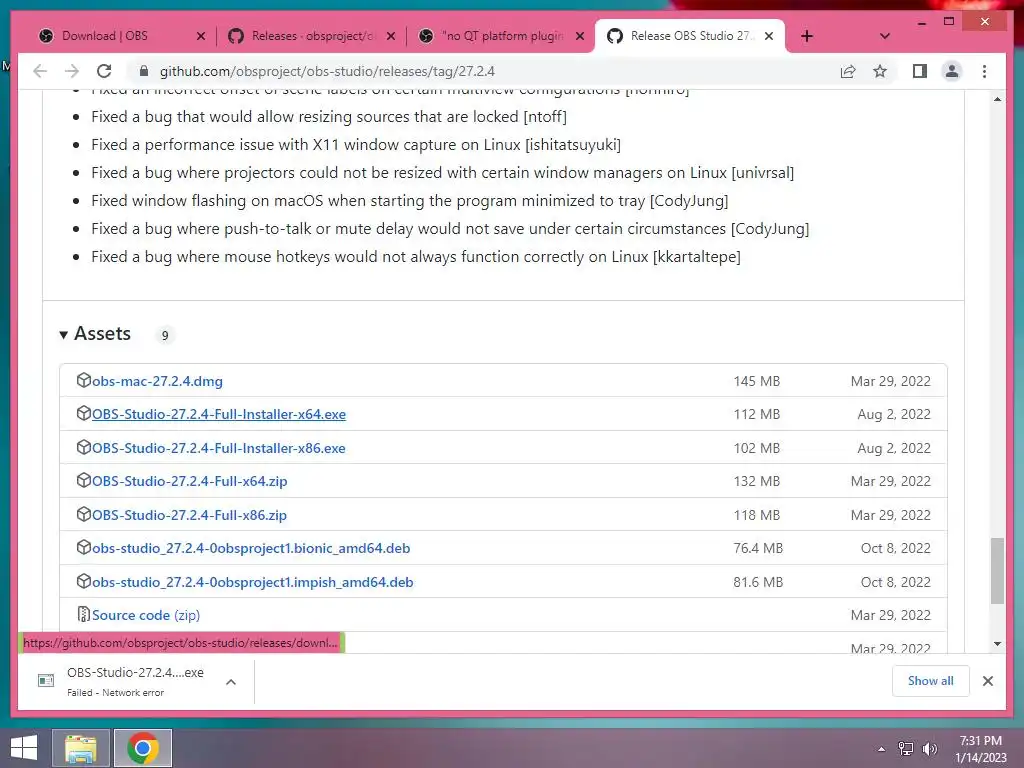
Task: View site info via the padlock icon
Action: point(144,71)
